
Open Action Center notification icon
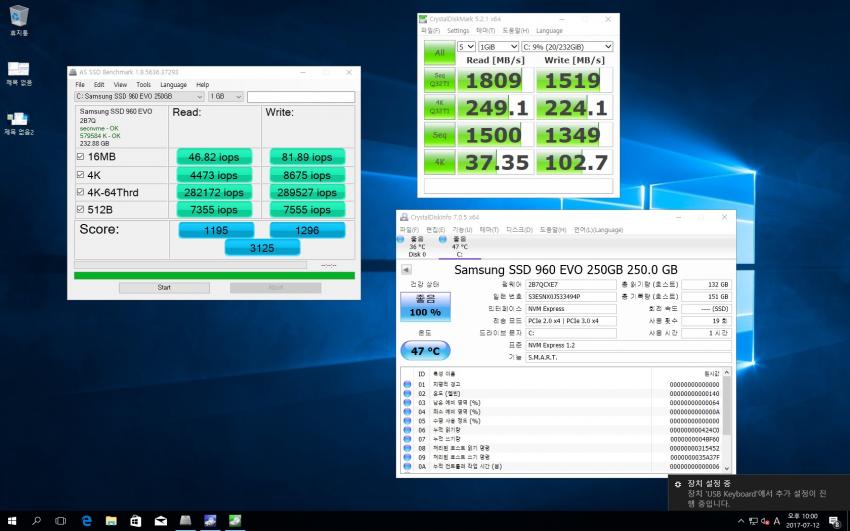(x=834, y=521)
